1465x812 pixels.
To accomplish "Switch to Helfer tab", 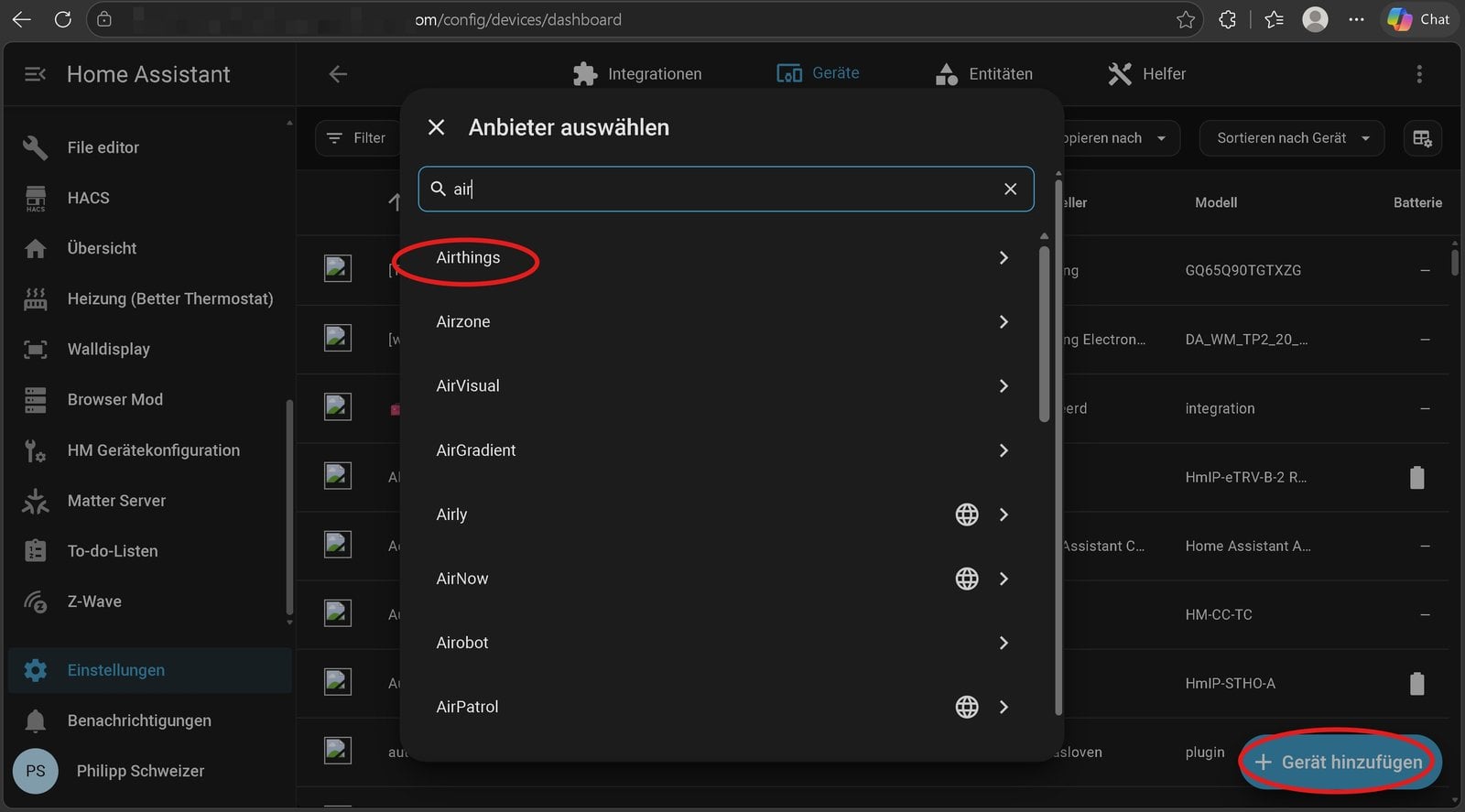I will coord(1146,74).
